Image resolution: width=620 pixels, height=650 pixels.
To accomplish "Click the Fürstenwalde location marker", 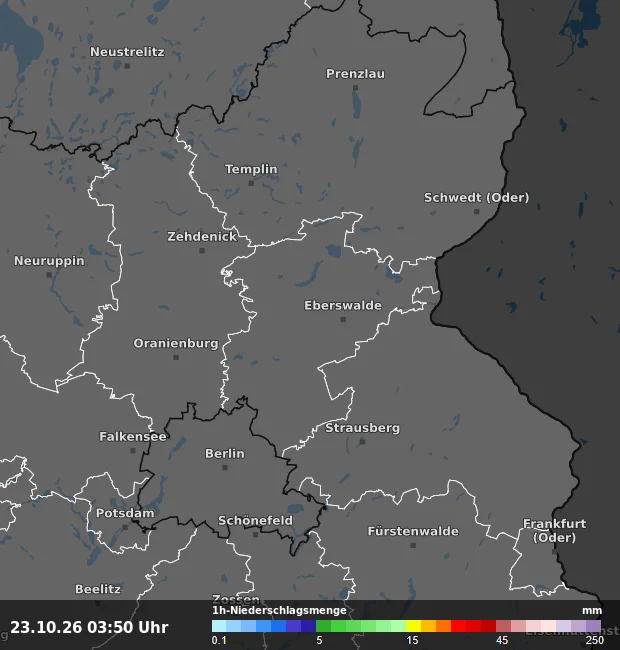I will click(x=413, y=546).
